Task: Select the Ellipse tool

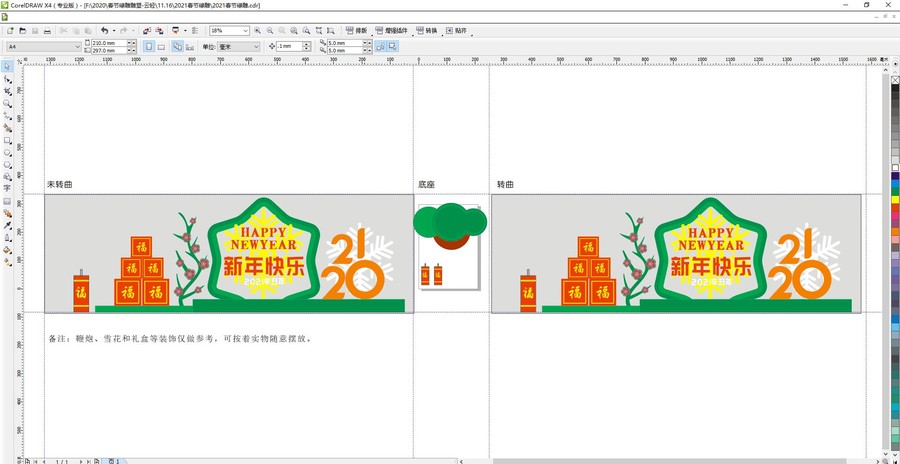Action: (x=7, y=153)
